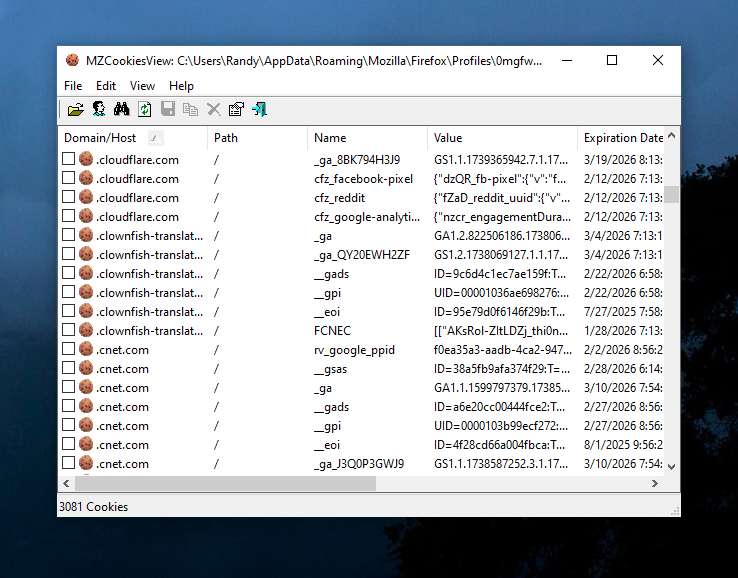
Task: Click the horizontal scrollbar left arrow
Action: [66, 483]
